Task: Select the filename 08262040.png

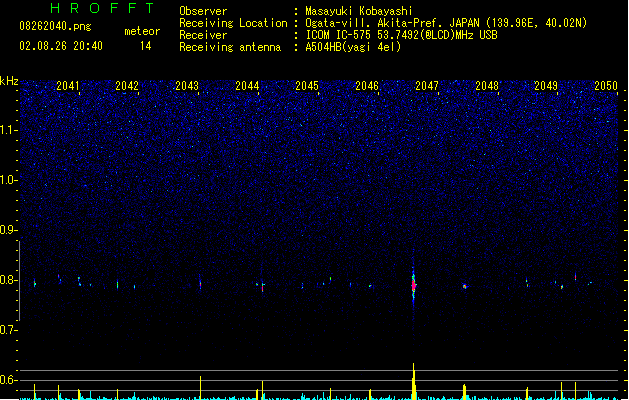Action: (55, 27)
